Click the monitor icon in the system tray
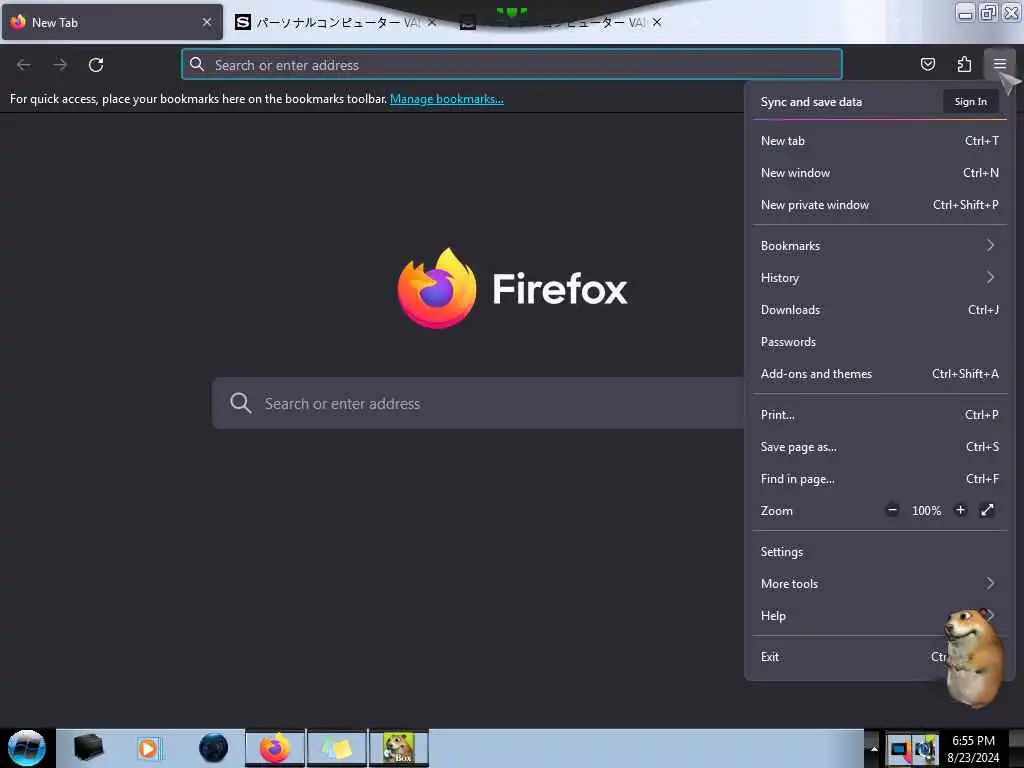 point(899,749)
